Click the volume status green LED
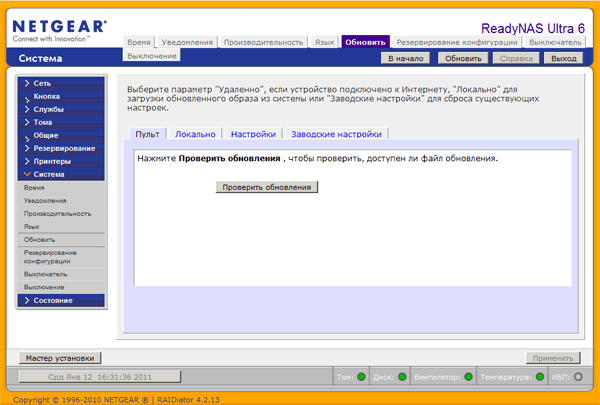The width and height of the screenshot is (600, 405). (x=361, y=377)
